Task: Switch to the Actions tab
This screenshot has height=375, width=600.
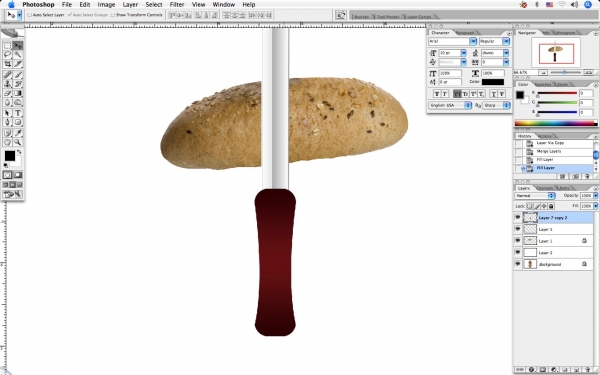Action: pos(545,136)
